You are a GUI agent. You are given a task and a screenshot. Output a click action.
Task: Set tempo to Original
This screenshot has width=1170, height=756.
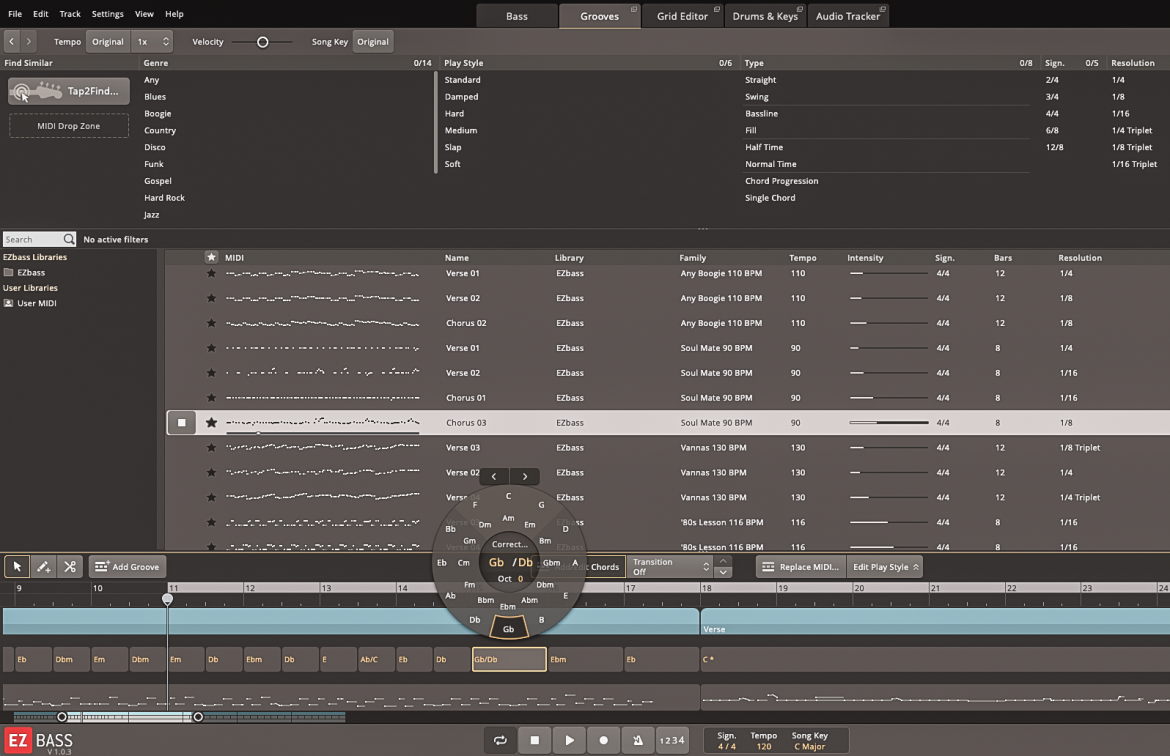pos(107,42)
